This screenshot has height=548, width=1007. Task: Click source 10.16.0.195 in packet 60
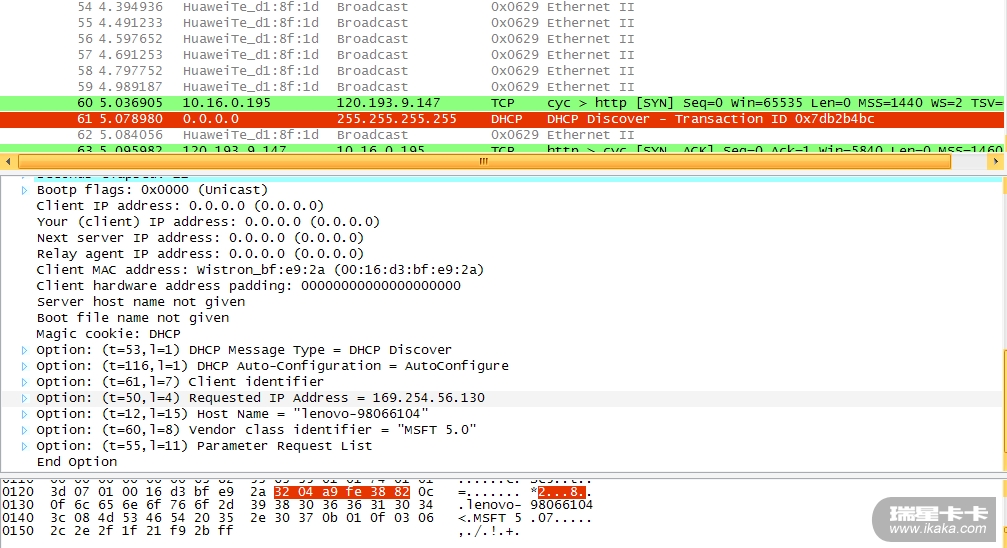click(x=227, y=103)
